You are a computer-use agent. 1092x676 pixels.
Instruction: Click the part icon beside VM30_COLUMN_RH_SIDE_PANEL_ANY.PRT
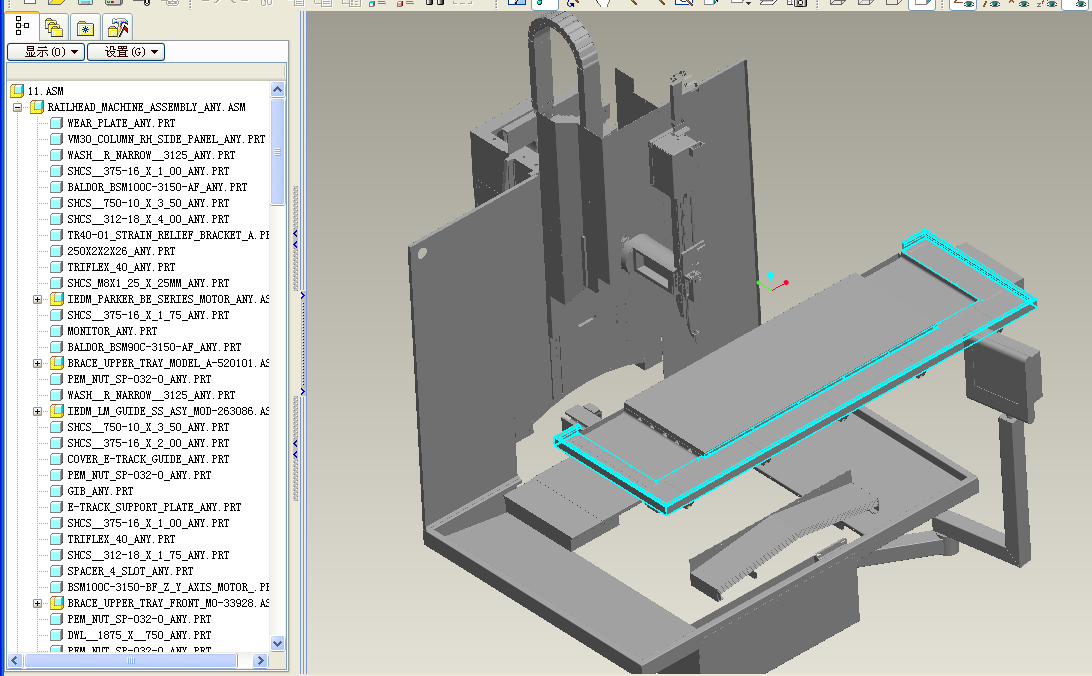(57, 139)
